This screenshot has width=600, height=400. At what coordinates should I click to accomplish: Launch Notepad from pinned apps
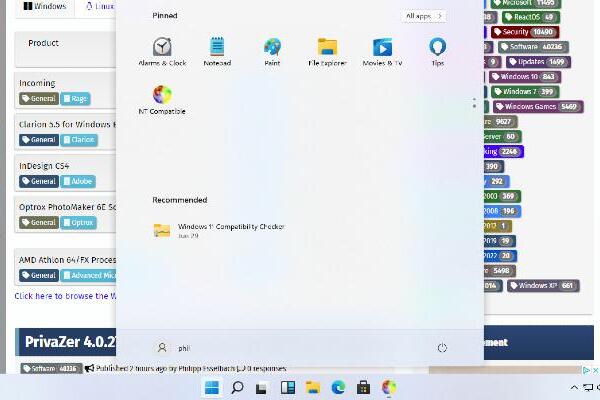(217, 52)
